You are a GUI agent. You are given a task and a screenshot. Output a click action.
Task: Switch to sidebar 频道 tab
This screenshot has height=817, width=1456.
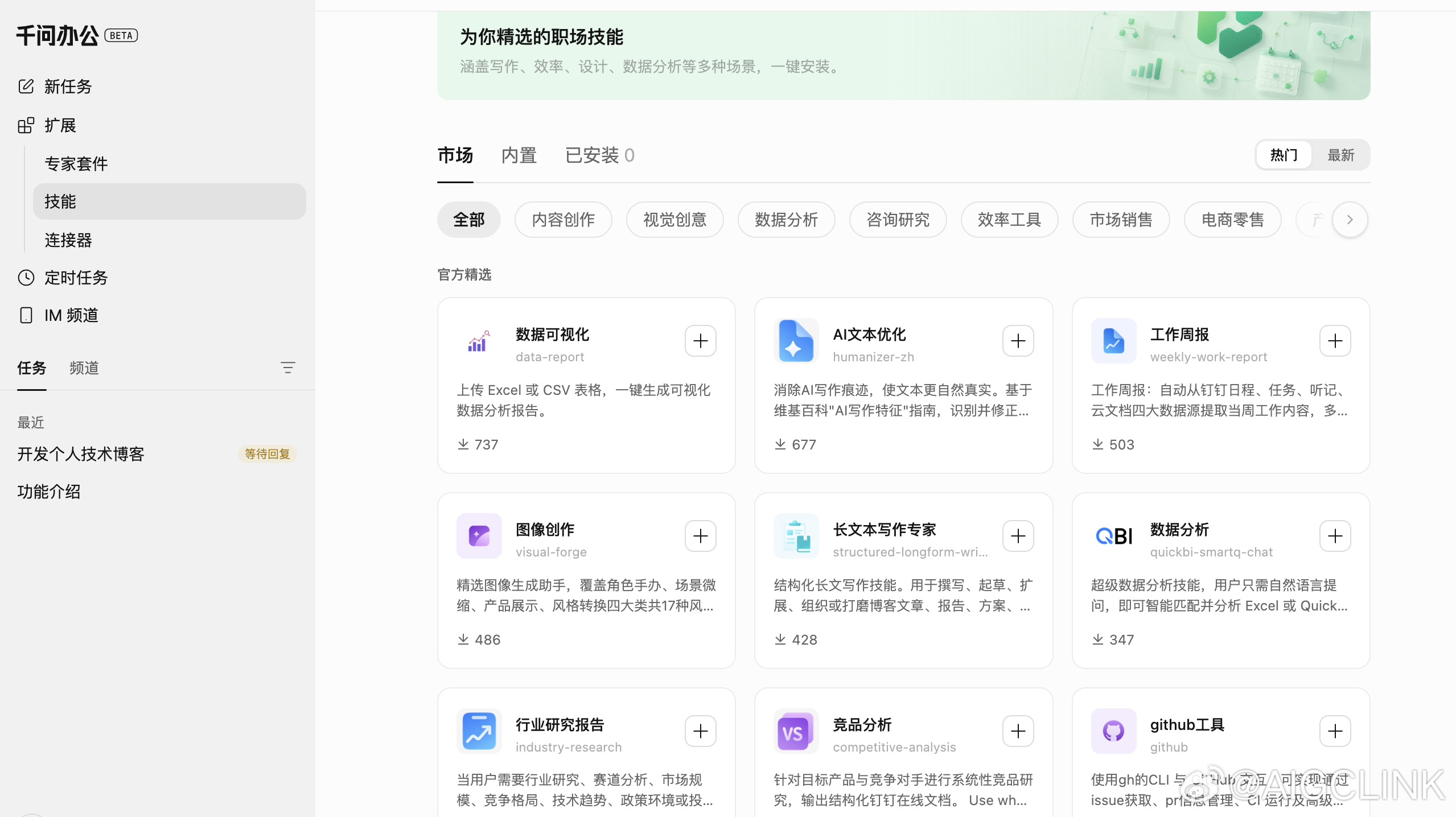(84, 368)
